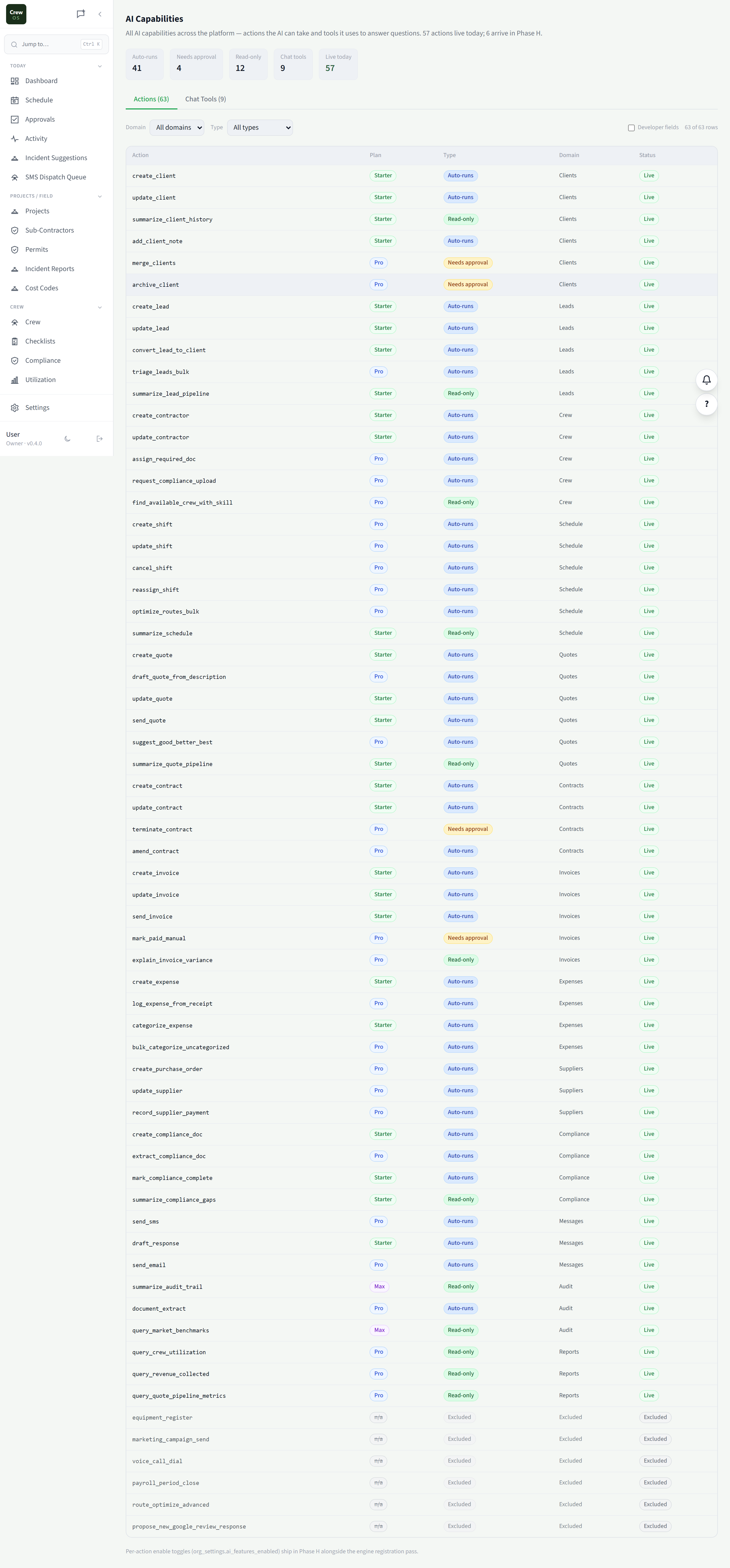
Task: Click the Incident Suggestions icon
Action: 15,158
